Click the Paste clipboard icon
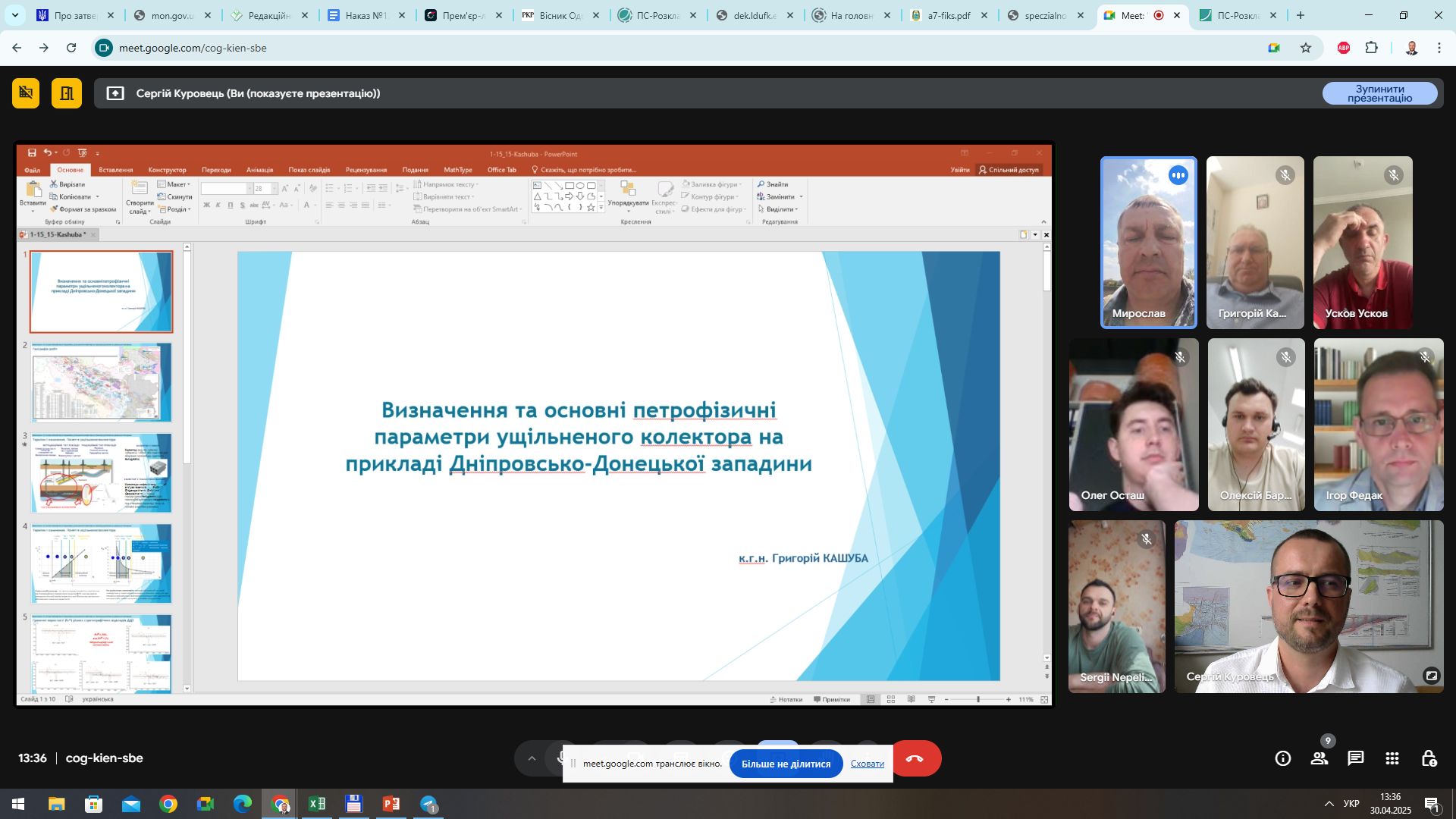Screen dimensions: 1456x819 tap(33, 190)
